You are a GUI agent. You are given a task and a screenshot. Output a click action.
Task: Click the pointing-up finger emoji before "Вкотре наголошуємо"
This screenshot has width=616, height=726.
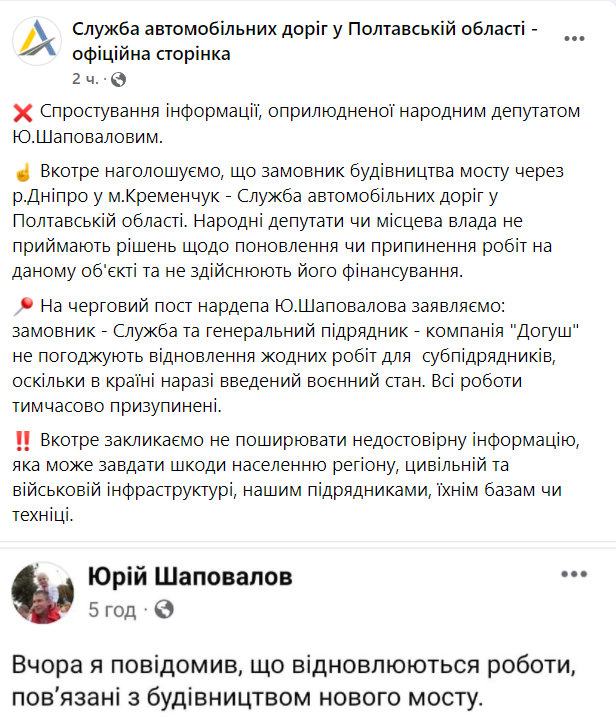click(24, 170)
